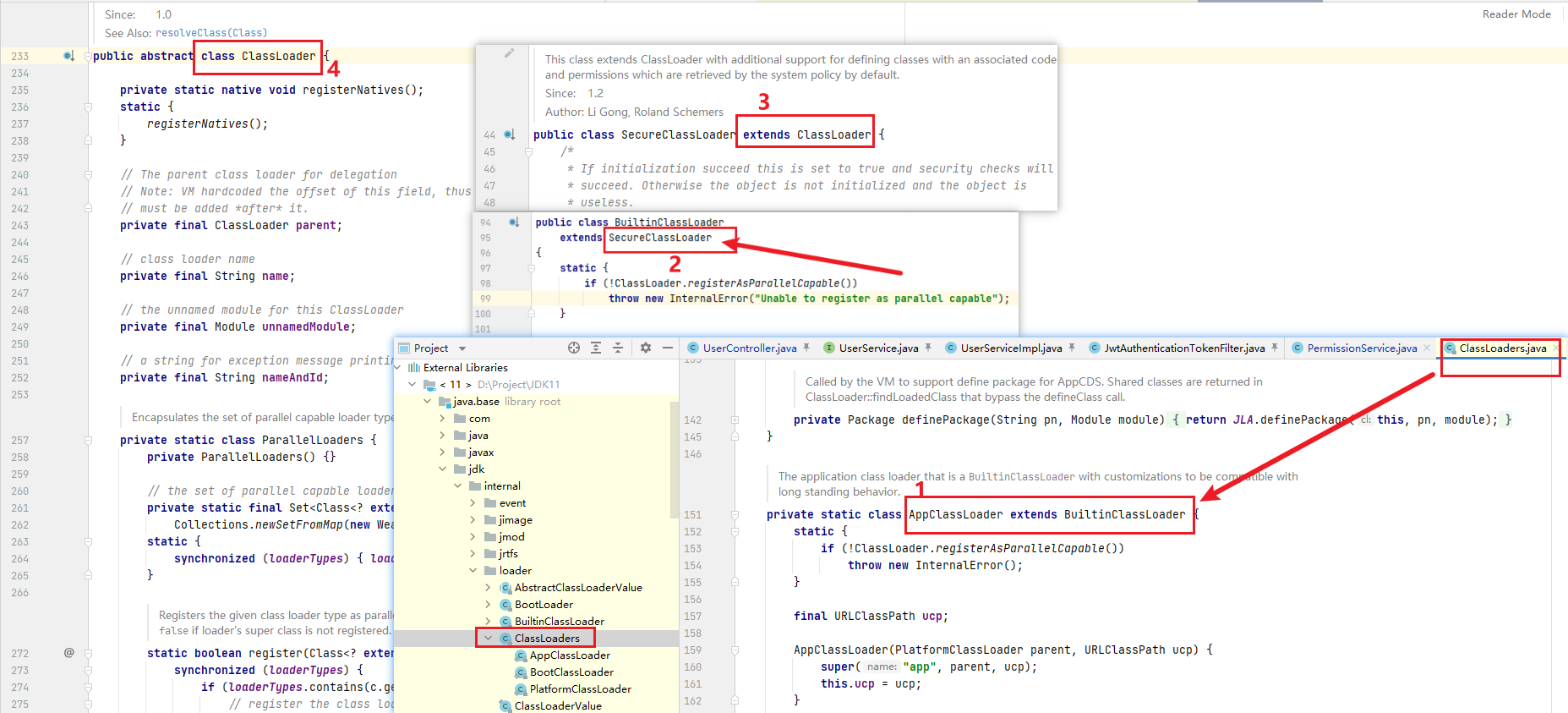Click the AbstractClassLoaderValue class icon in tree

(505, 588)
